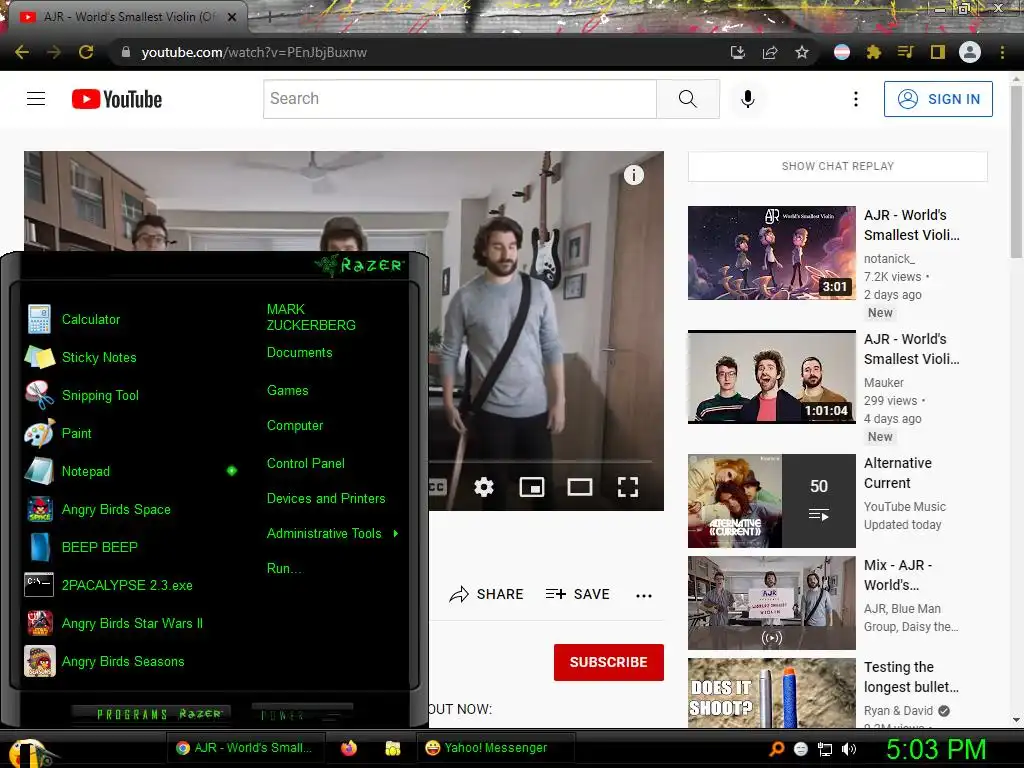Click the SIGN IN button

click(938, 99)
